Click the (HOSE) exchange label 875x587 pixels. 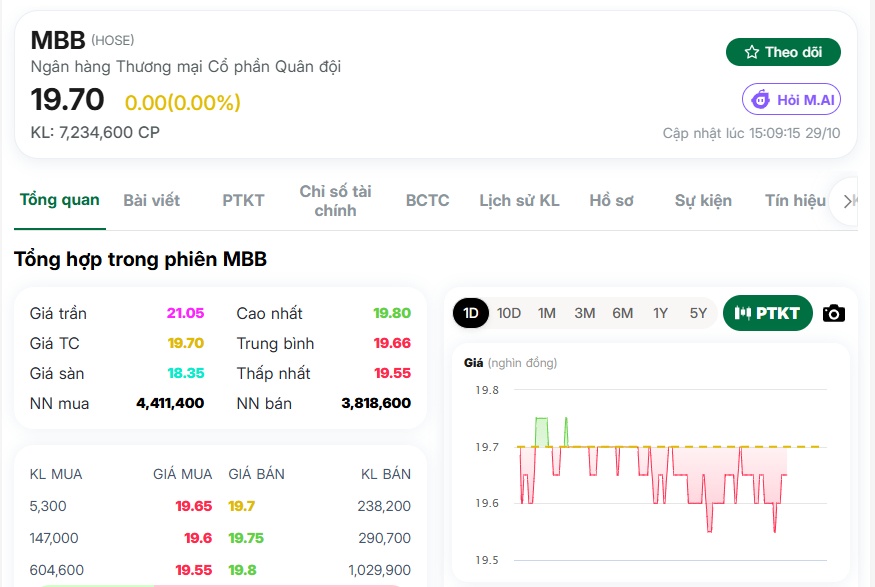point(113,40)
